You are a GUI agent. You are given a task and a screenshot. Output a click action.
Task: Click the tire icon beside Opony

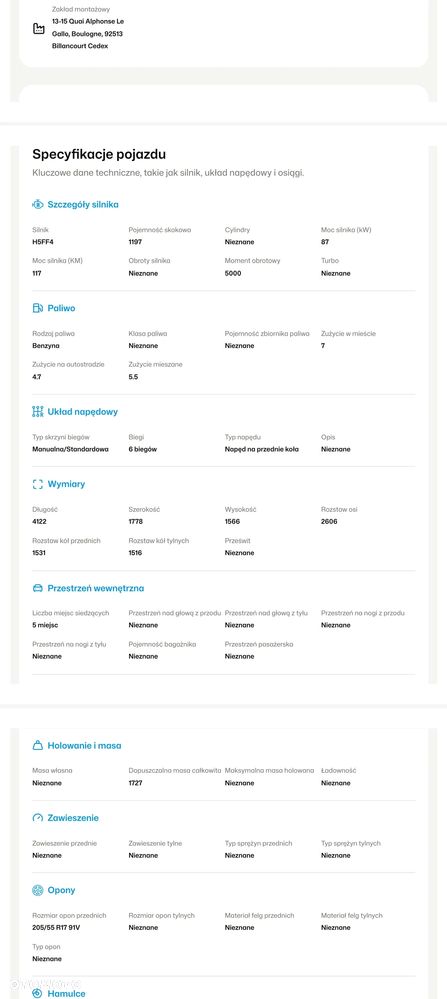click(x=38, y=890)
